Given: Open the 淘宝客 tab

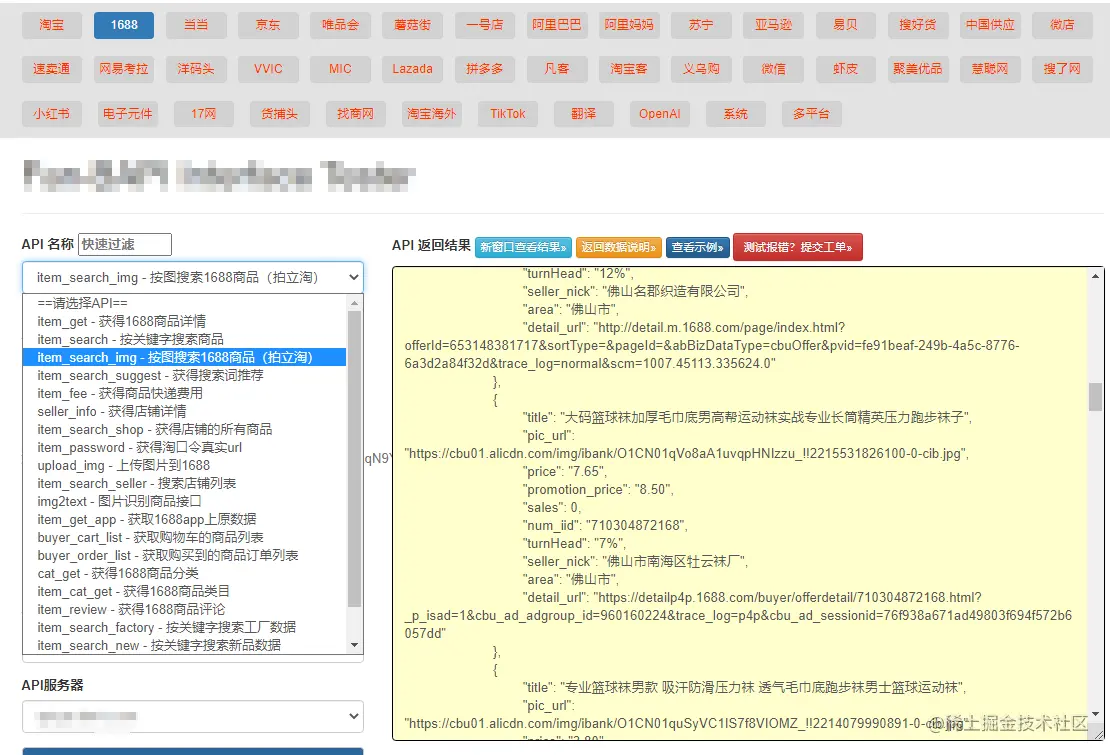Looking at the screenshot, I should [x=629, y=69].
